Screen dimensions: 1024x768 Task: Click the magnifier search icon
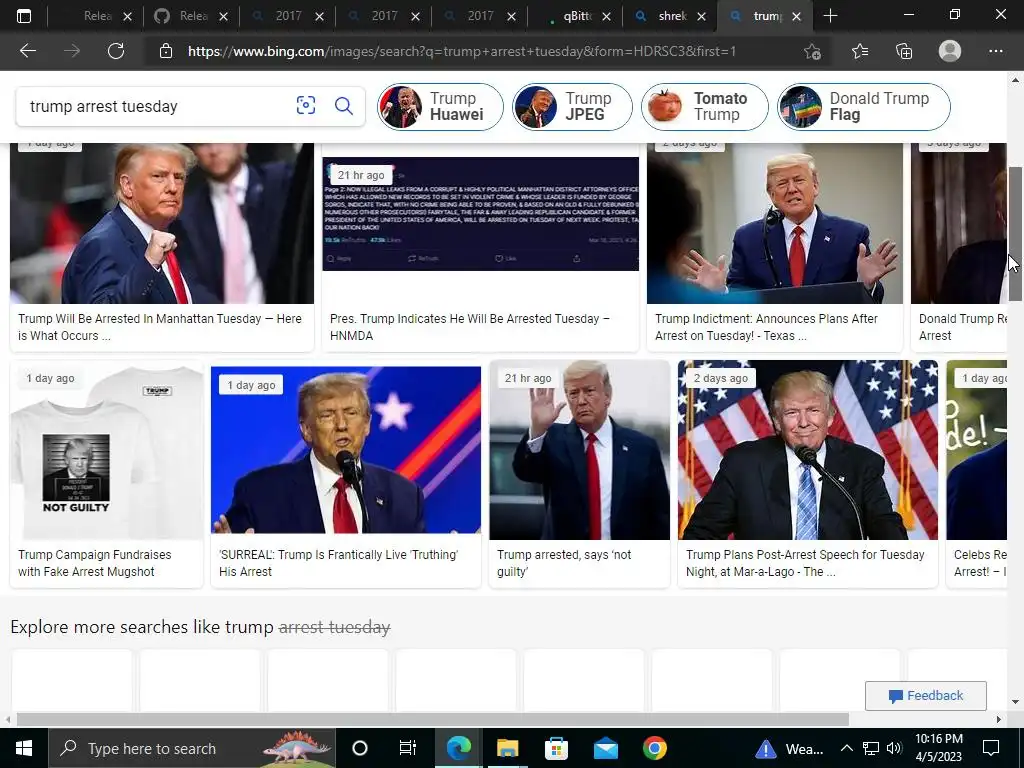[344, 105]
